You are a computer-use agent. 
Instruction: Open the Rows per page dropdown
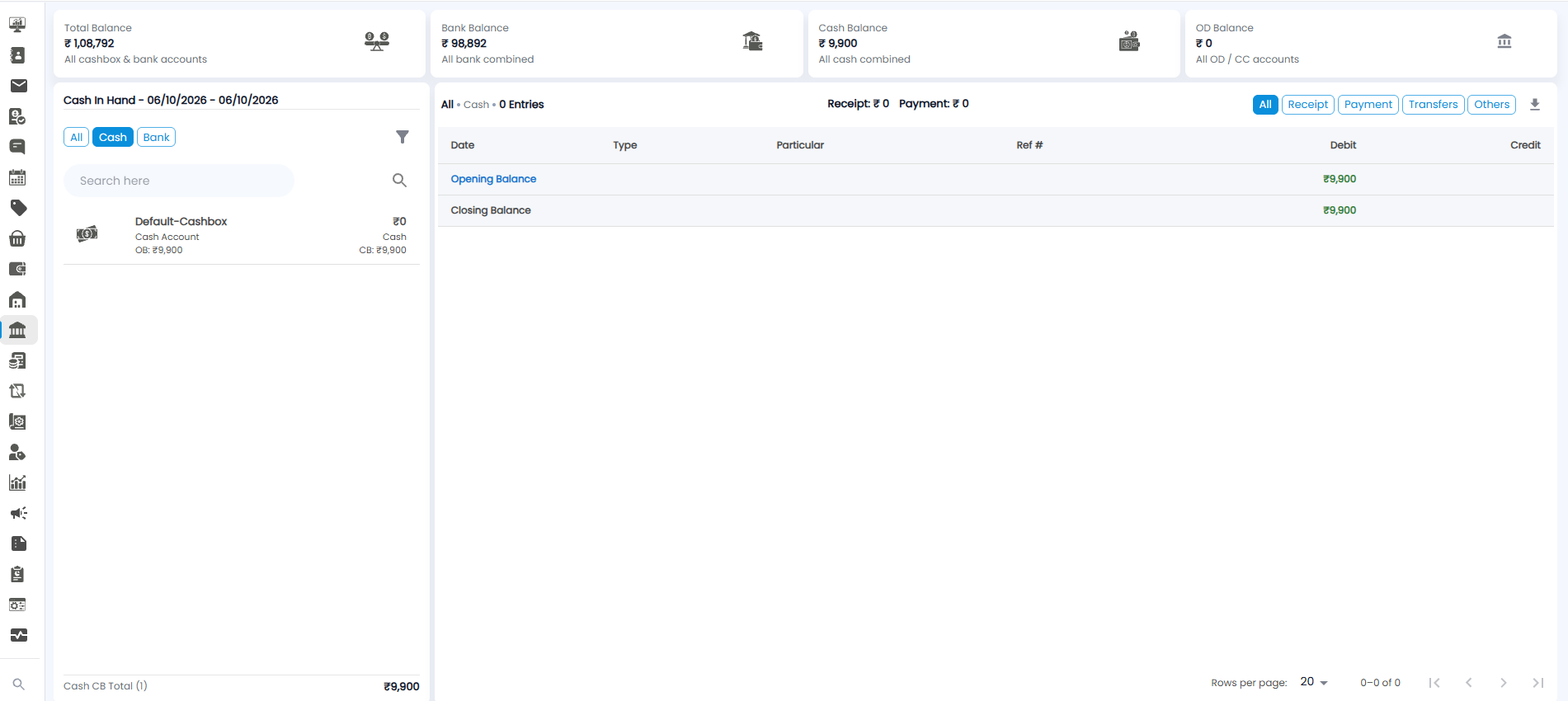tap(1314, 682)
